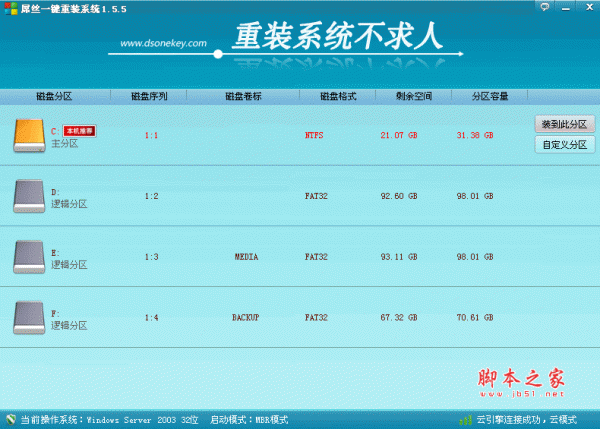Click the 93.11 GB free space value
600x429 pixels.
click(399, 257)
